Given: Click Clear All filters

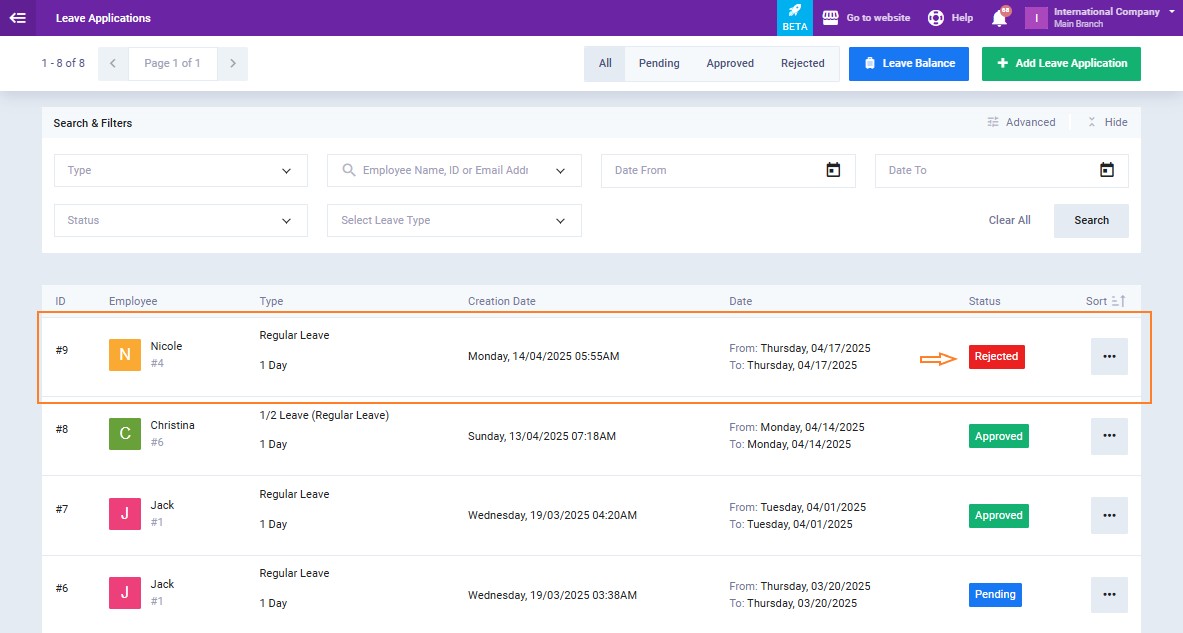Looking at the screenshot, I should click(1009, 220).
